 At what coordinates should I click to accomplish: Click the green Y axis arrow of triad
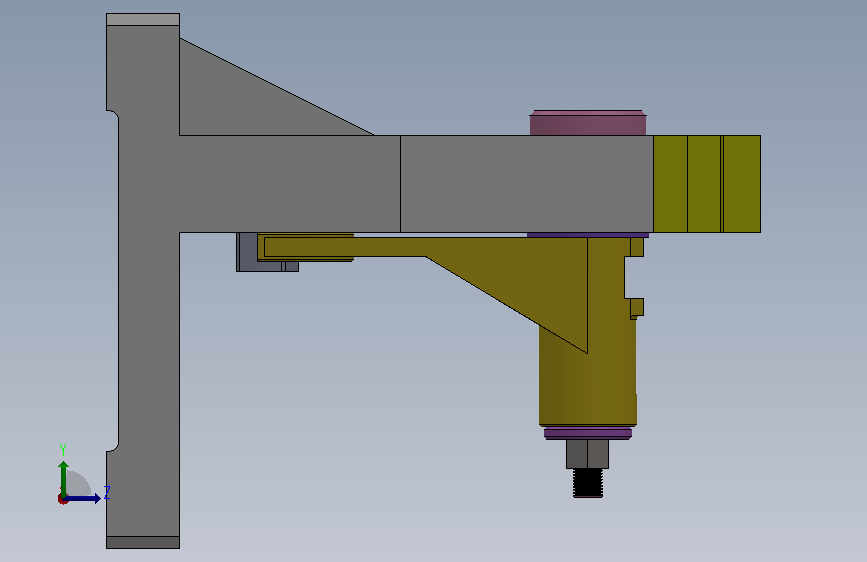(x=63, y=478)
